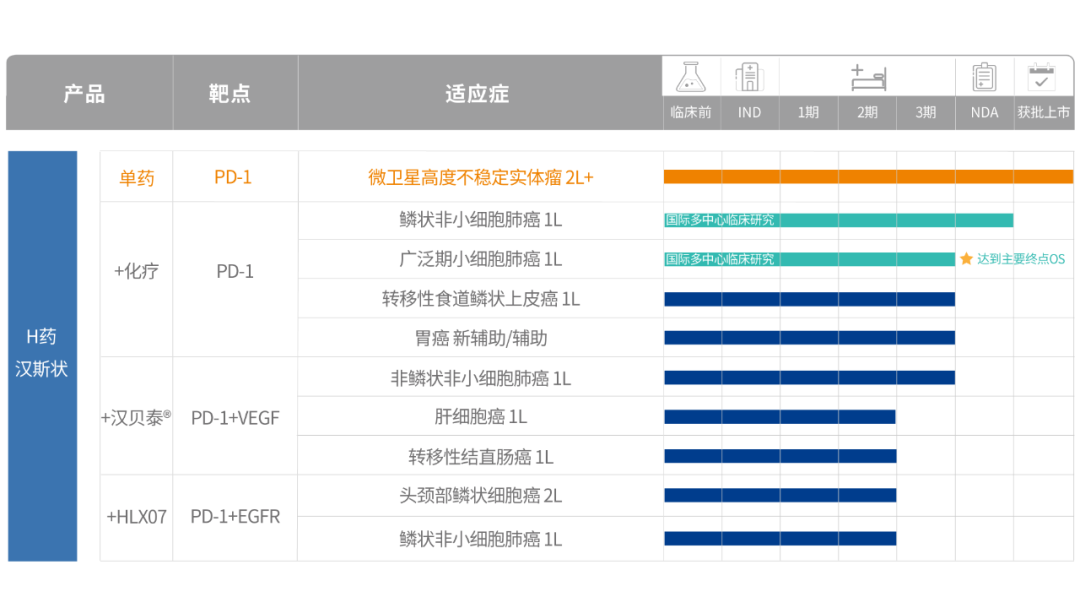
Task: Click the orange progress bar in the top row
Action: tap(866, 175)
